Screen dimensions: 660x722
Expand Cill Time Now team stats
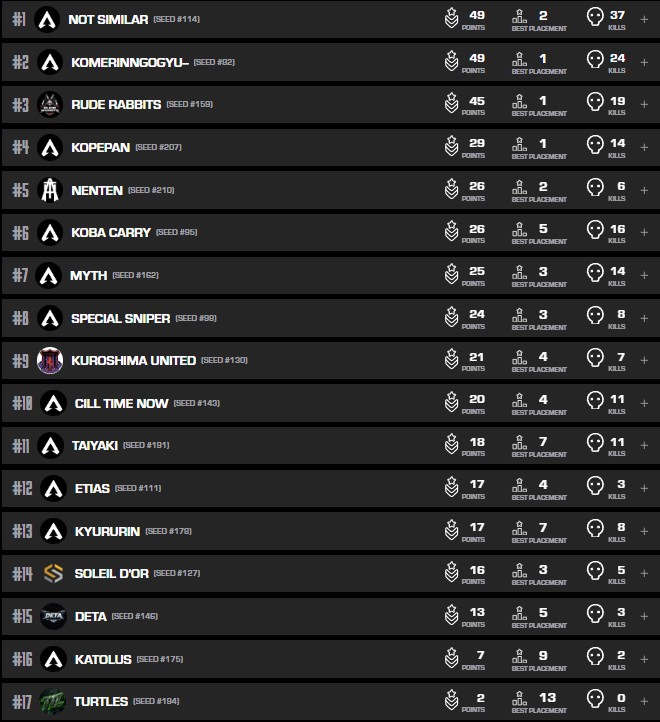point(644,403)
